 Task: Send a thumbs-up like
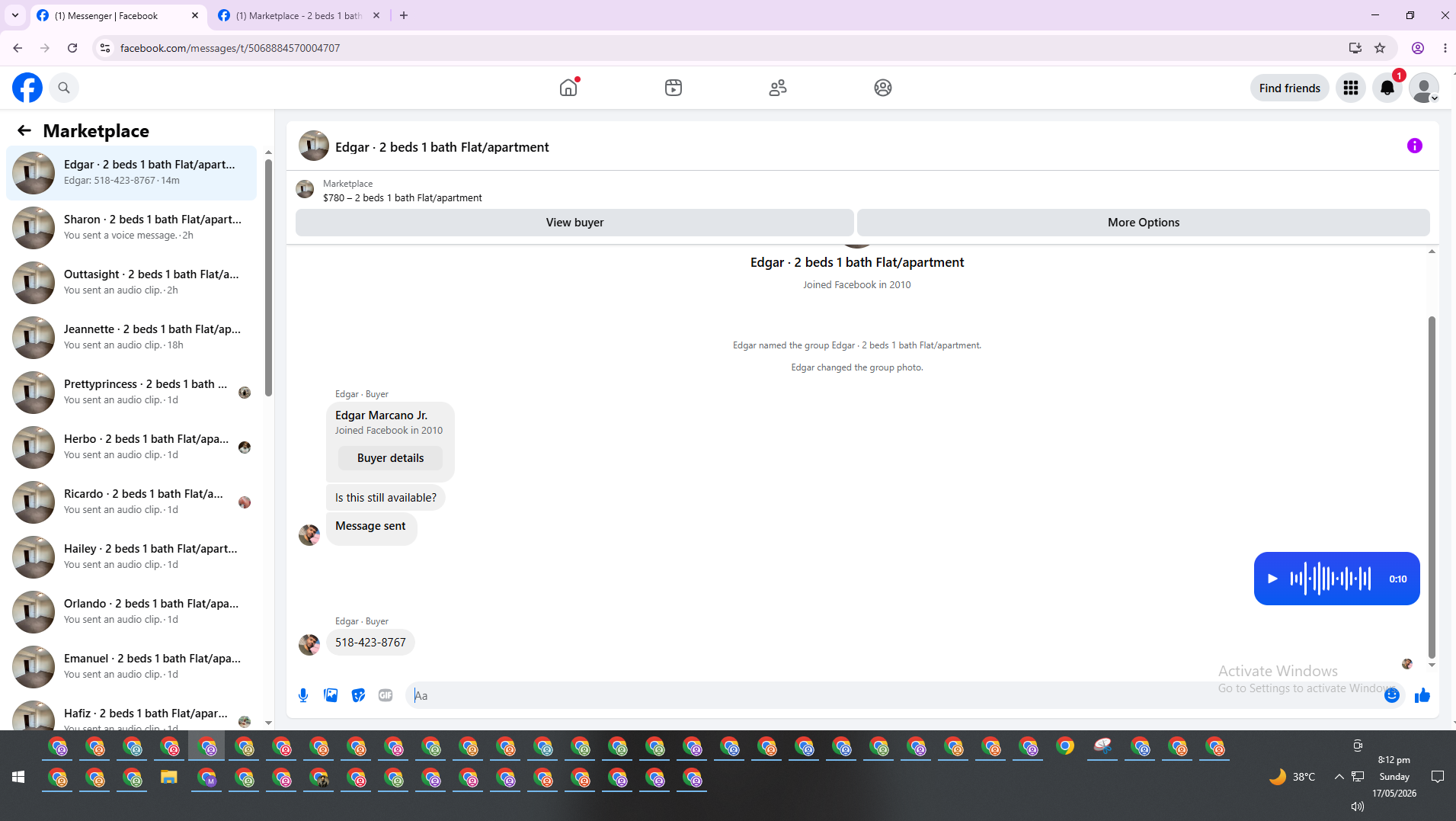(x=1422, y=695)
